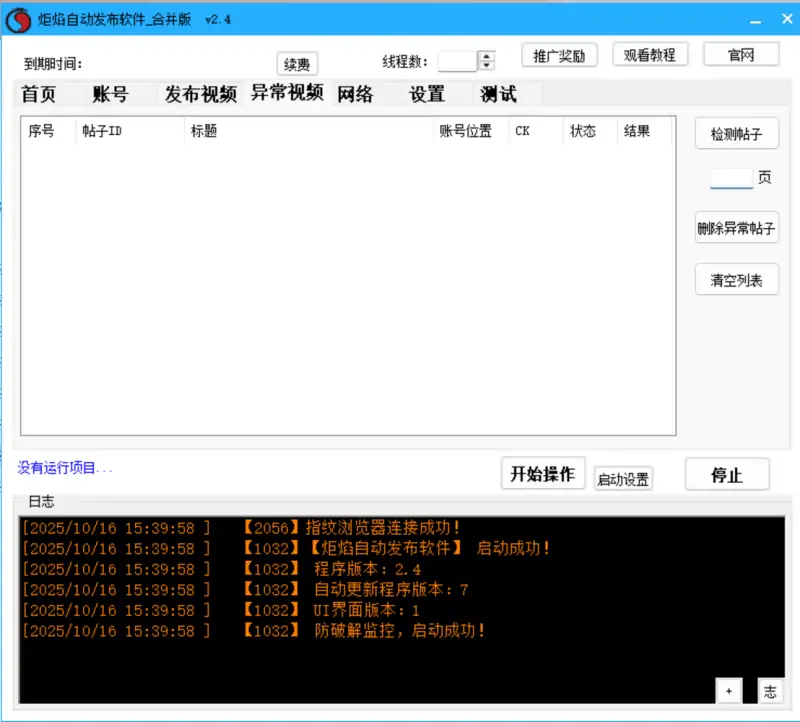
Task: Open the 账号 tab
Action: (110, 95)
